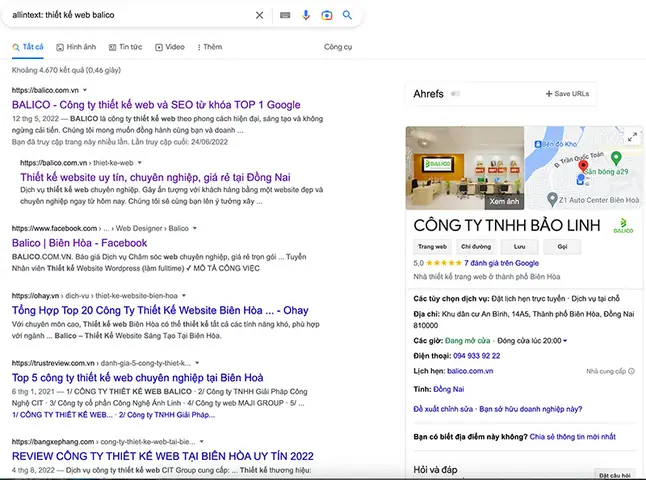Click Bạn sở hữu doanh nghiệp này link
Screen dimensions: 646x480
(x=531, y=409)
